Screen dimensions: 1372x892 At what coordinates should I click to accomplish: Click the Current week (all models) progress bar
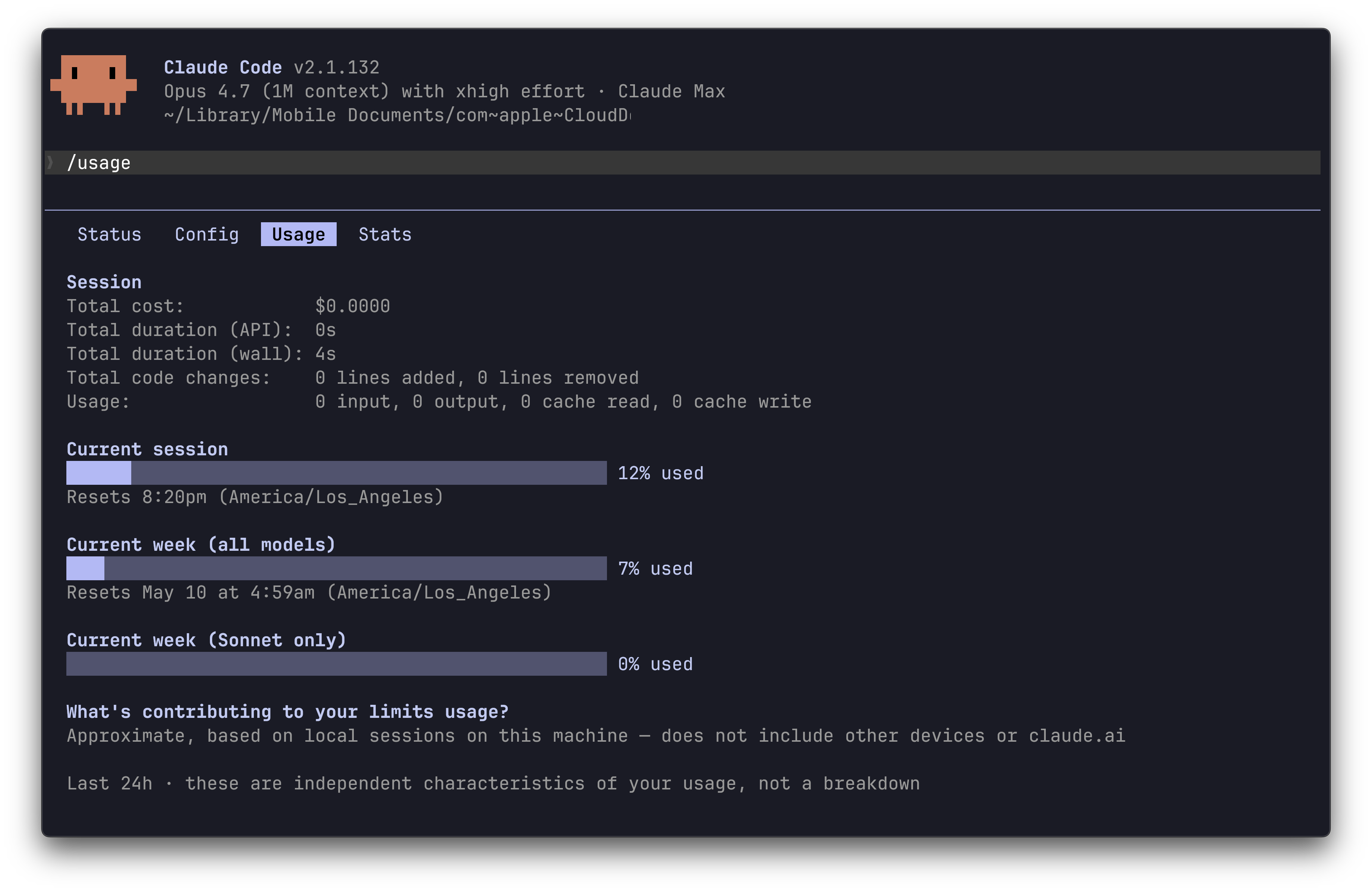point(337,569)
